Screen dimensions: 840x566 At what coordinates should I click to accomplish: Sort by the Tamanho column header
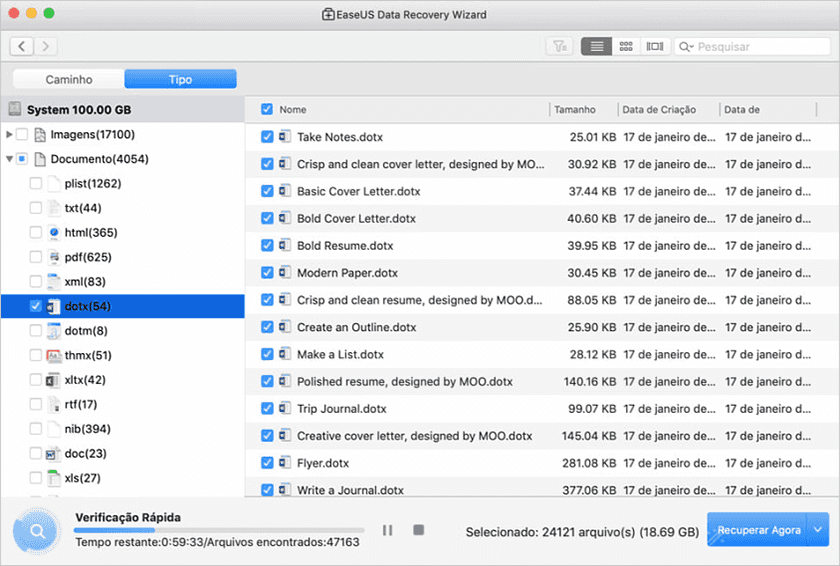pos(574,110)
